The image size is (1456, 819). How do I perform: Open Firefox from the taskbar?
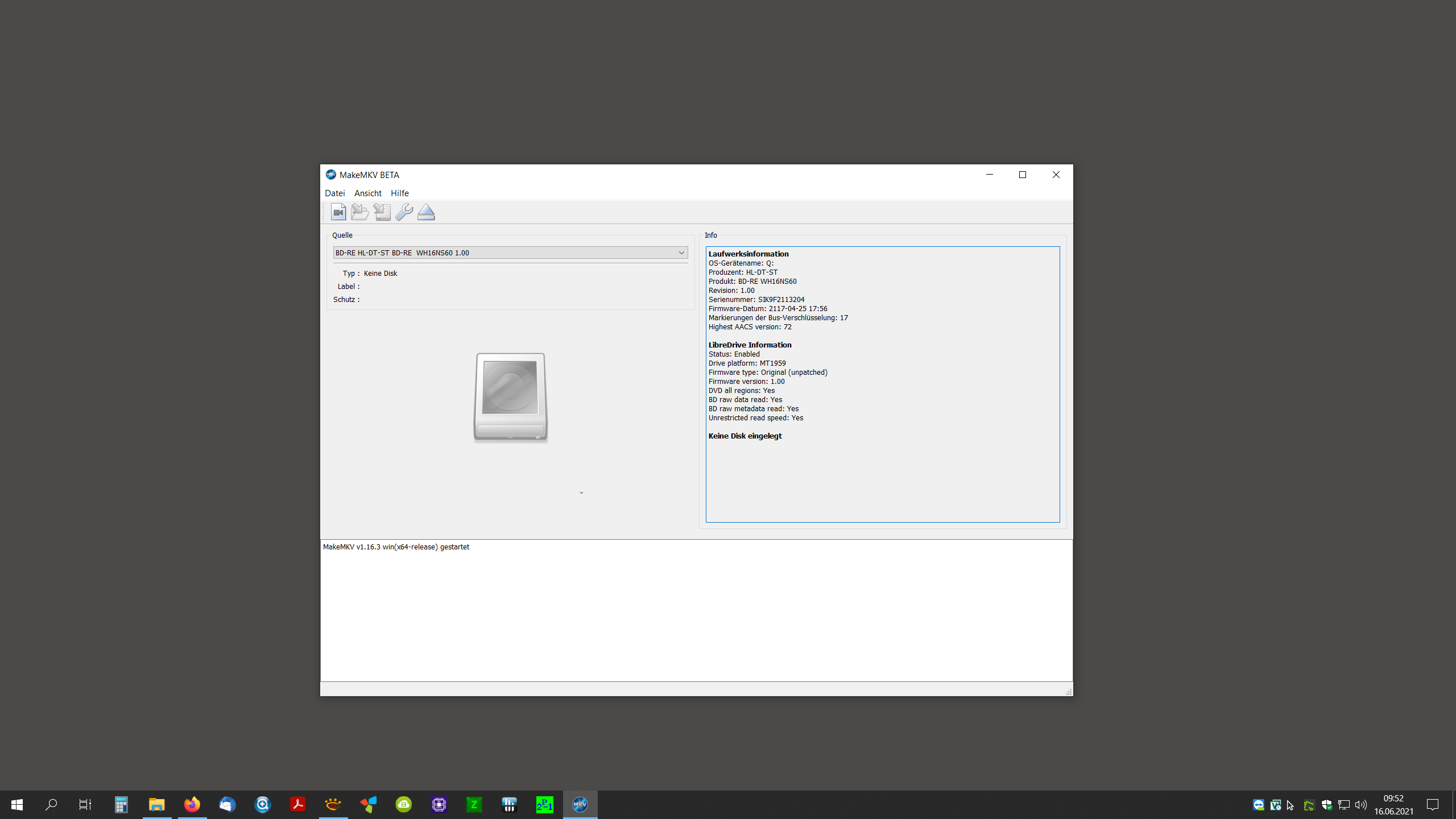(x=192, y=804)
